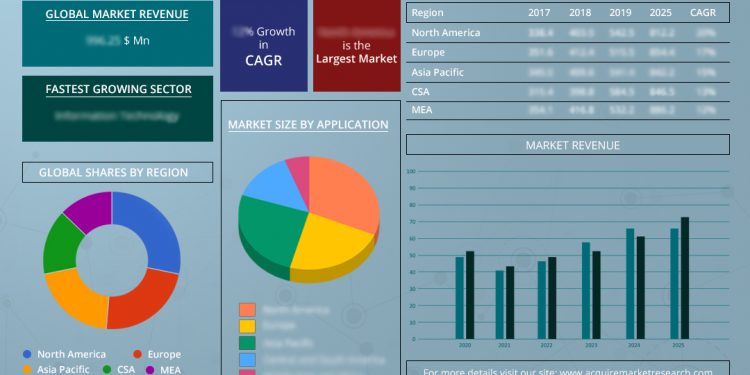The width and height of the screenshot is (750, 375).
Task: Click the CAGR column header
Action: [x=703, y=13]
